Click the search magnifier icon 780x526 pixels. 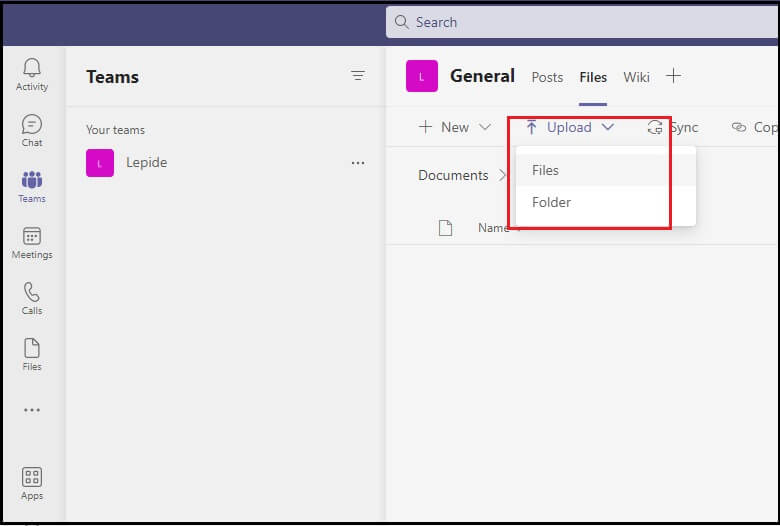401,22
